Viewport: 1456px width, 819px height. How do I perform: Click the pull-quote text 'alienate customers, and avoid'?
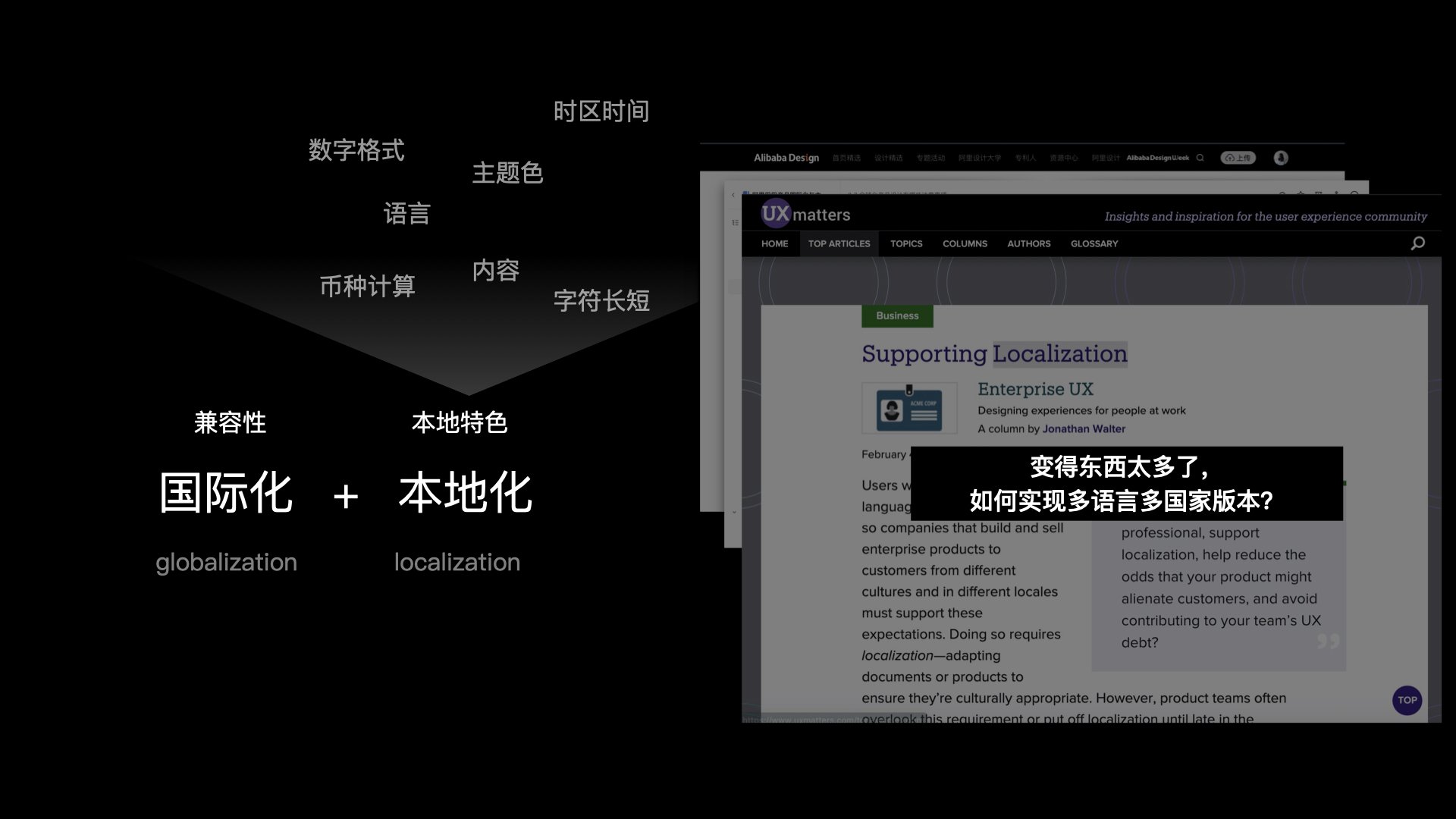click(x=1219, y=598)
